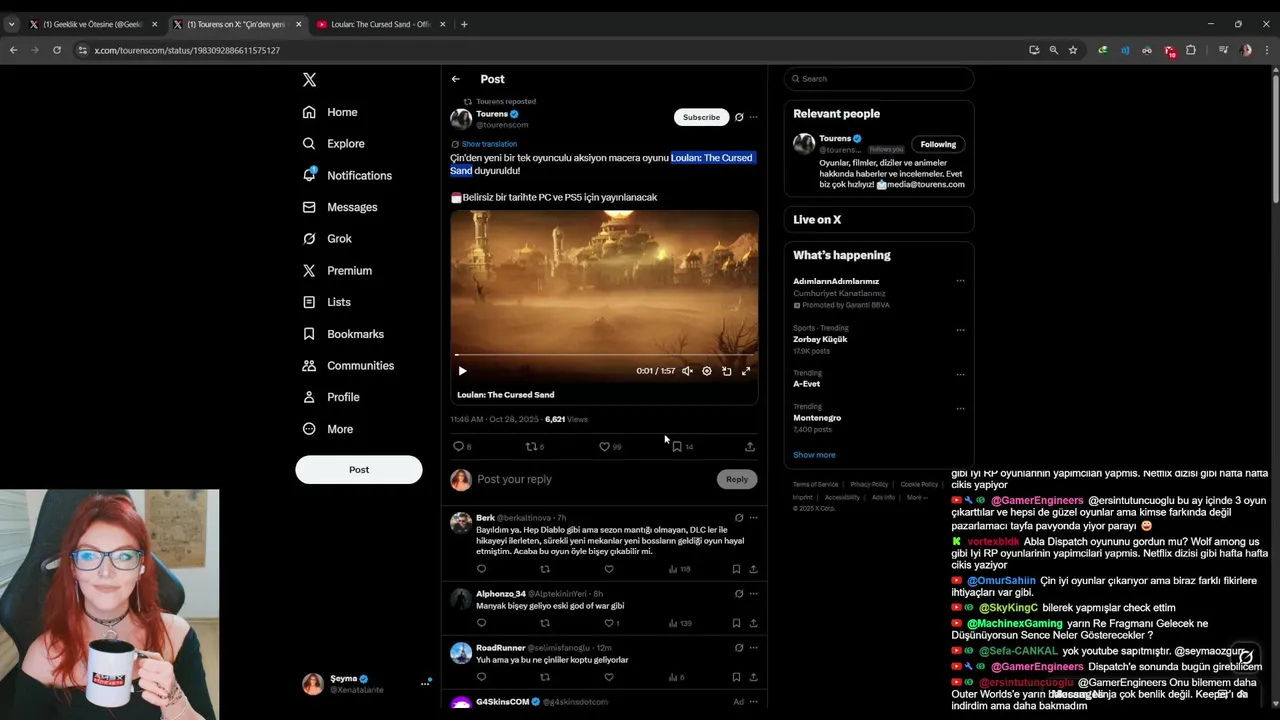Click Show more under What's happening
1280x720 pixels.
[x=814, y=455]
